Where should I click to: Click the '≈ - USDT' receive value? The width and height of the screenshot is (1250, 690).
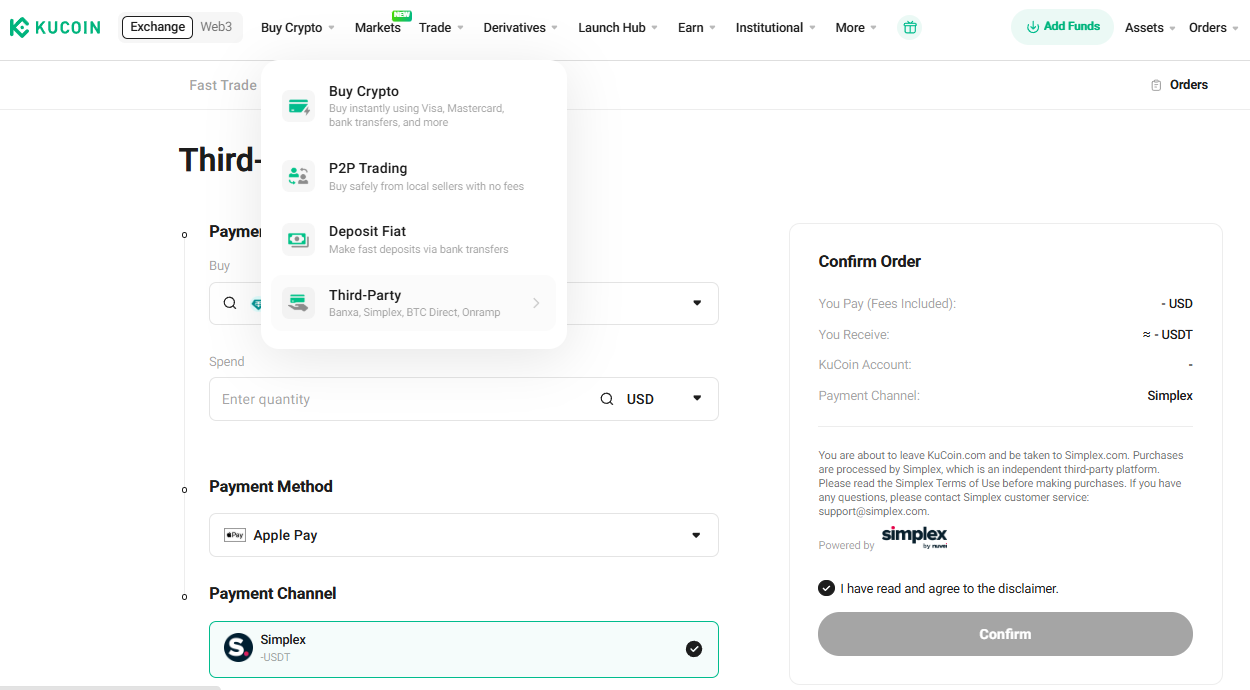[1167, 334]
